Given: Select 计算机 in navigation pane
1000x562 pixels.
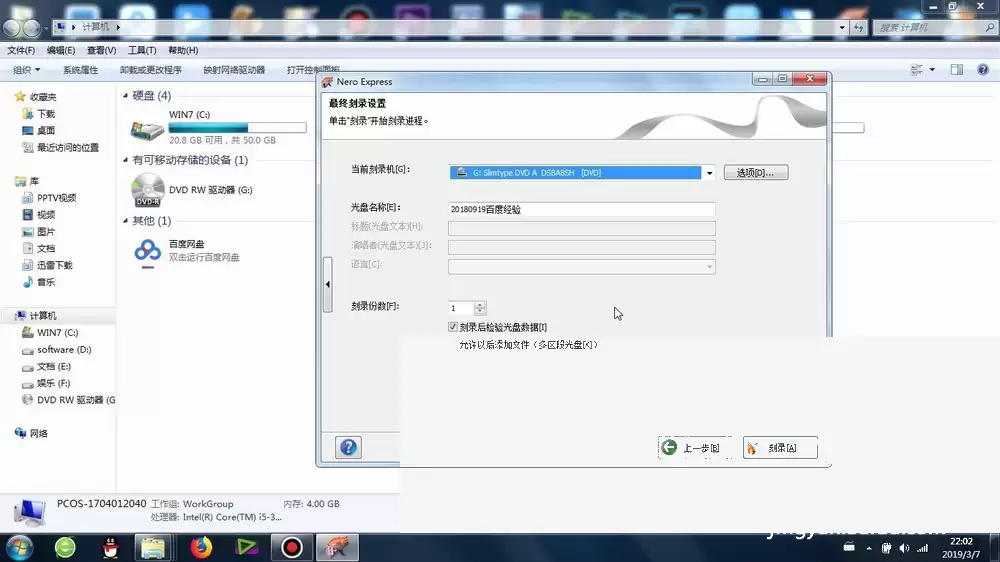Looking at the screenshot, I should (x=43, y=316).
